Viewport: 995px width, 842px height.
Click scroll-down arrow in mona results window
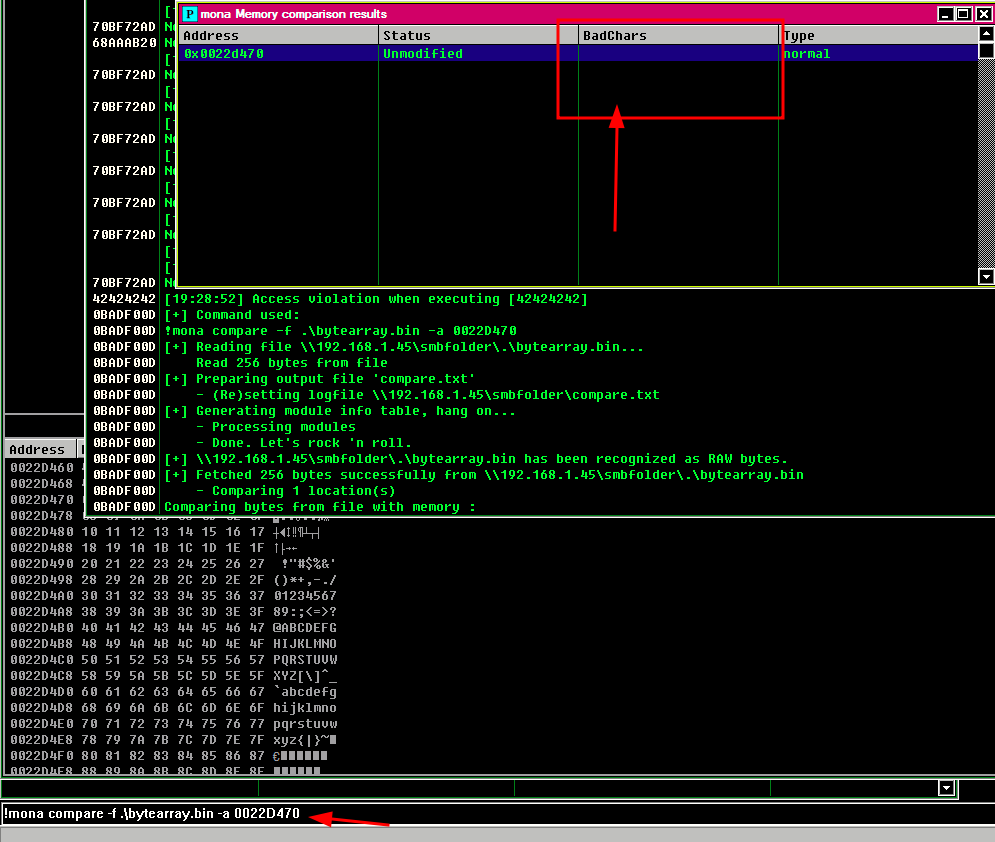[986, 277]
